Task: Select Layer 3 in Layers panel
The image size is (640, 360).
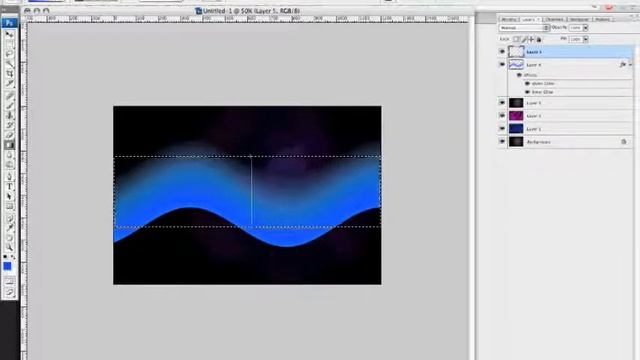Action: [565, 103]
